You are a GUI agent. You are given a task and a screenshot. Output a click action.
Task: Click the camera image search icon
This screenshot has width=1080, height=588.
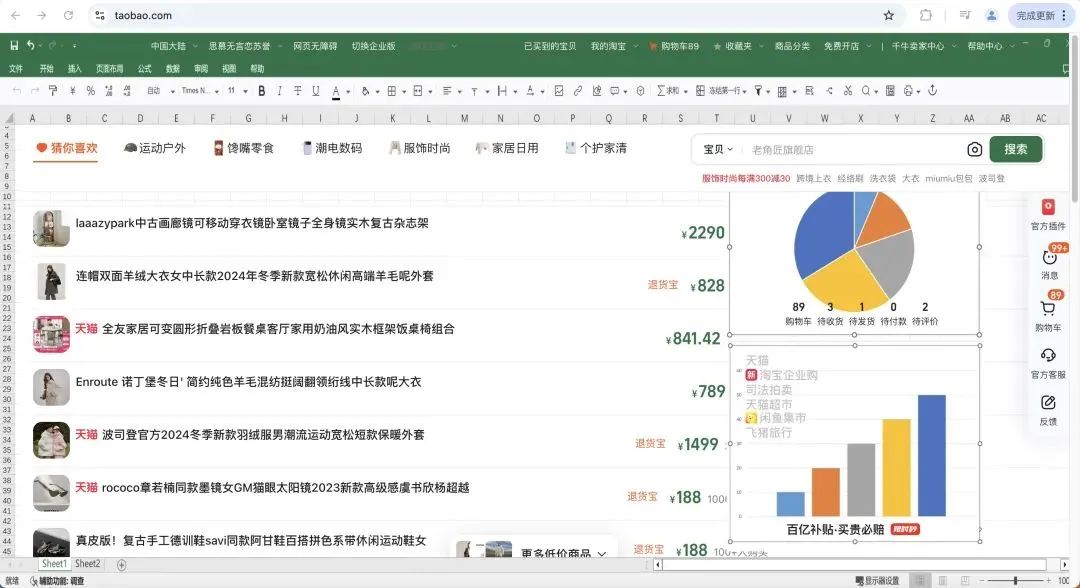(x=974, y=149)
